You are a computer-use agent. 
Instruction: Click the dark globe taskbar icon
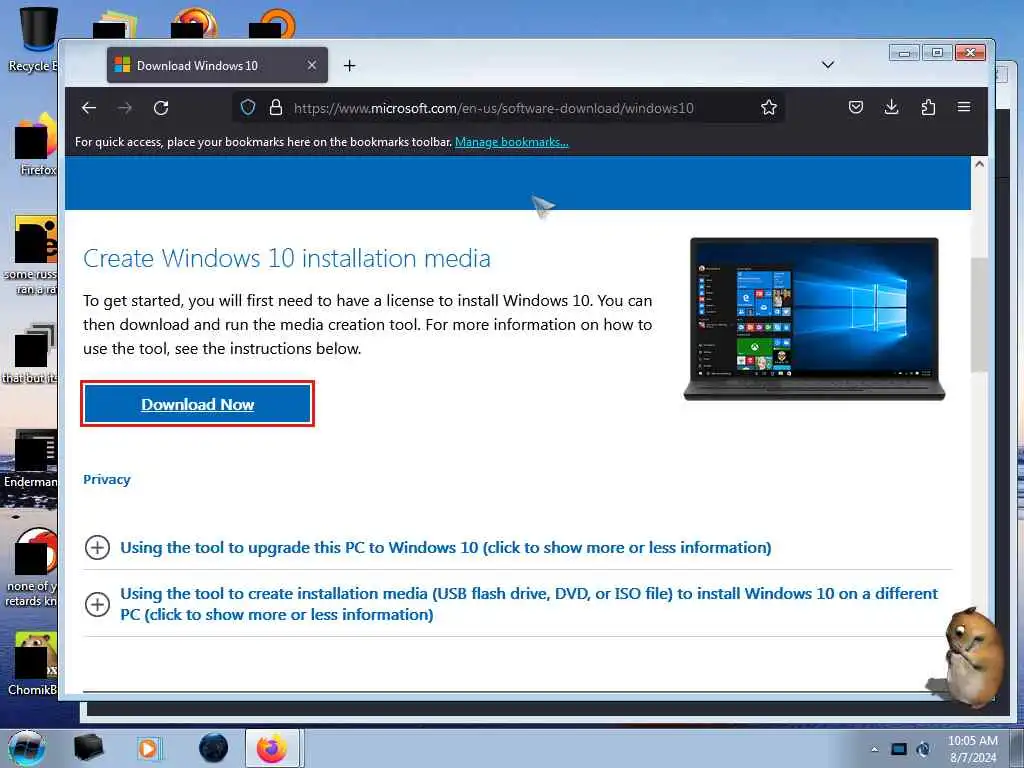tap(213, 748)
